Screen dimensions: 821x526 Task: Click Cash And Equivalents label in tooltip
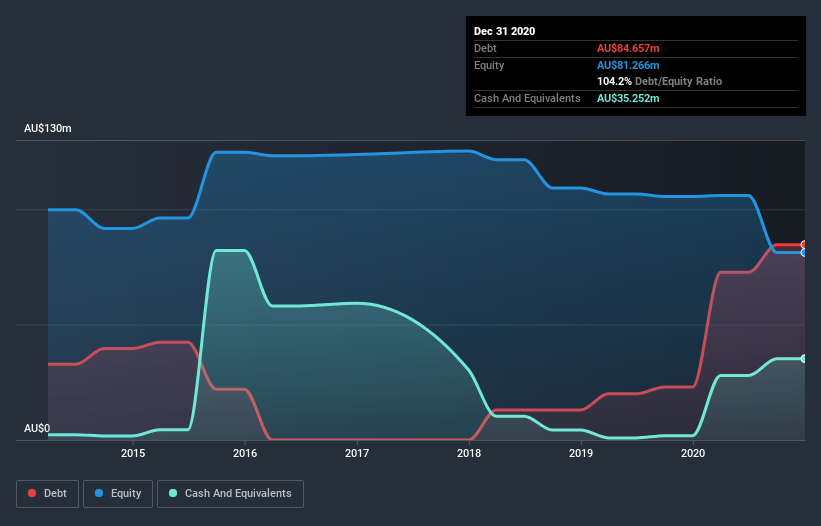(527, 98)
